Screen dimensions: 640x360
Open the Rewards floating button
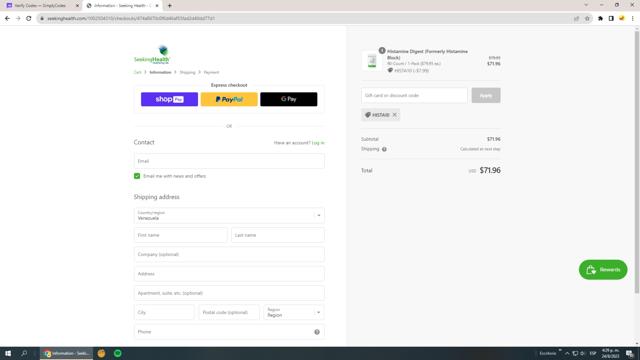pos(603,269)
